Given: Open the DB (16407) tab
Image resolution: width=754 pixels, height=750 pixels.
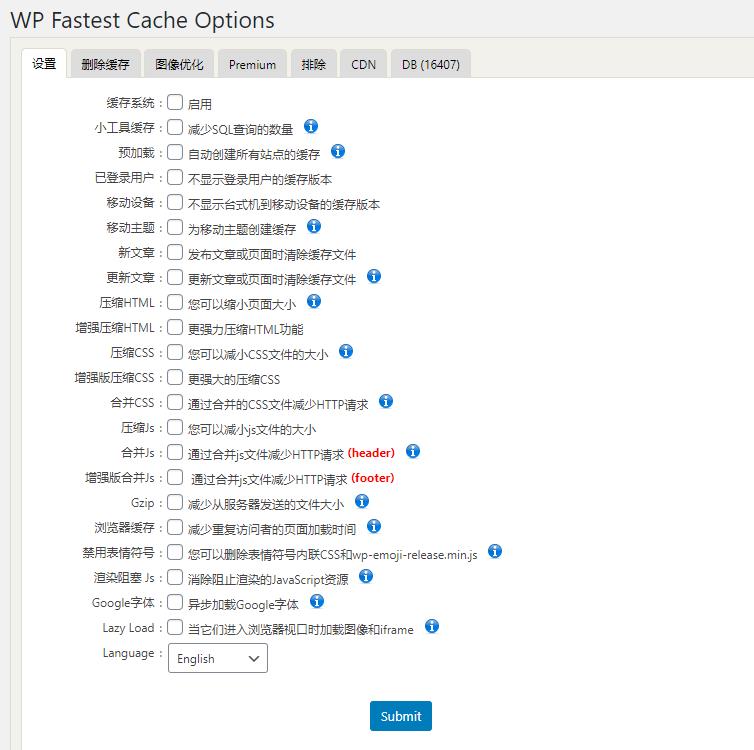Looking at the screenshot, I should coord(431,64).
